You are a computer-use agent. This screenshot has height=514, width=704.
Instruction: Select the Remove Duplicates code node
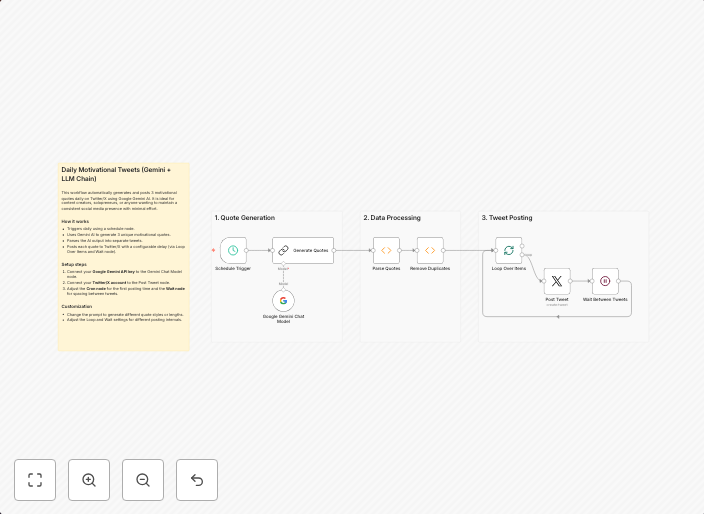point(430,250)
